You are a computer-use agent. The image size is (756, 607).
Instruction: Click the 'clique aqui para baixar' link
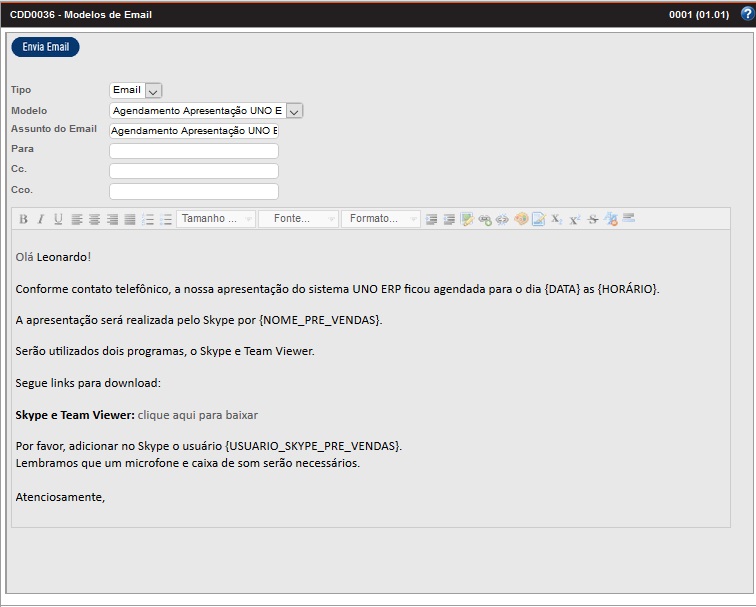pos(197,414)
